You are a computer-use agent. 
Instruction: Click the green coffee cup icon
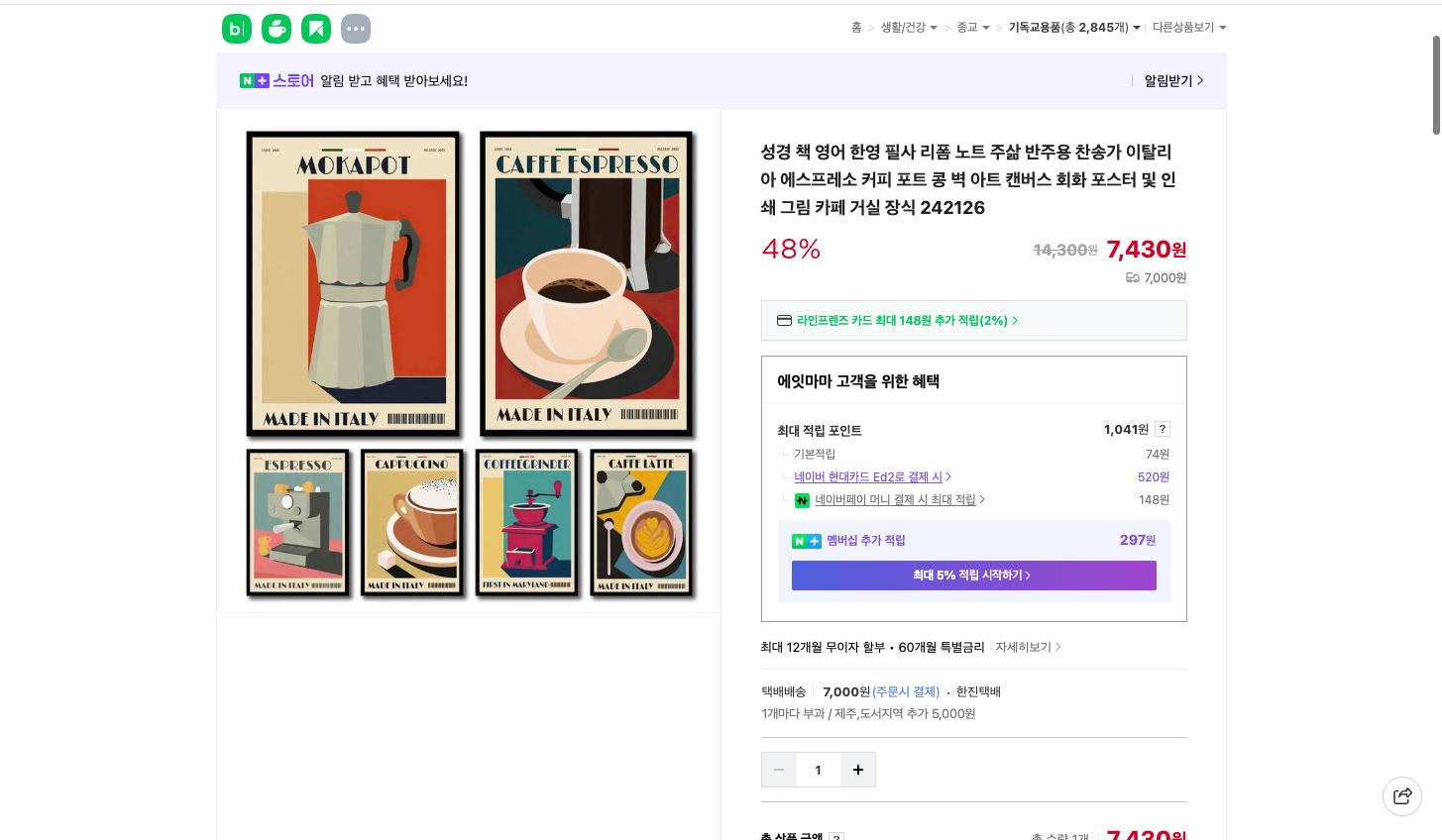point(276,29)
